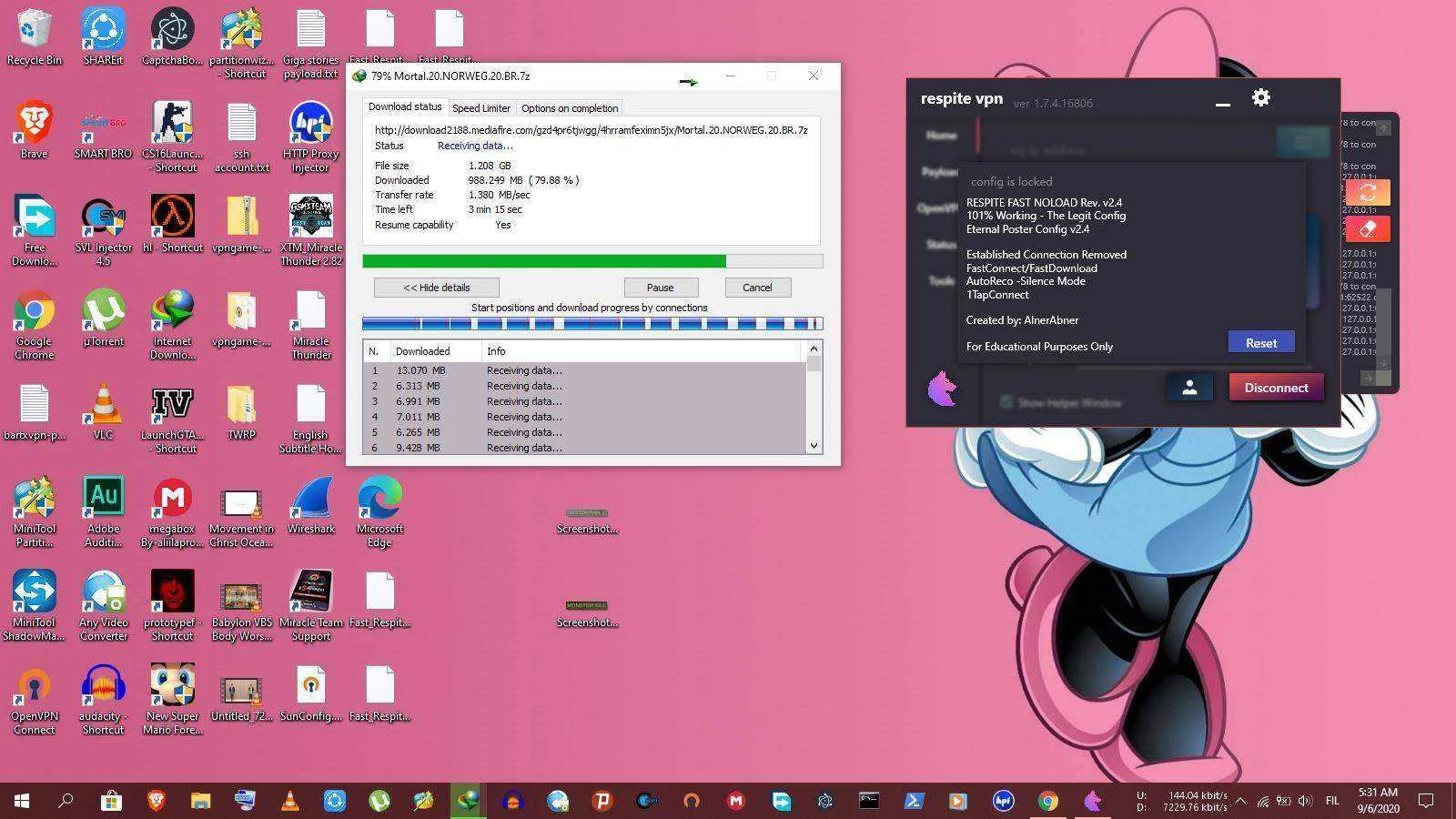Screen dimensions: 1456x819
Task: Click the Windows Start button
Action: (x=22, y=801)
